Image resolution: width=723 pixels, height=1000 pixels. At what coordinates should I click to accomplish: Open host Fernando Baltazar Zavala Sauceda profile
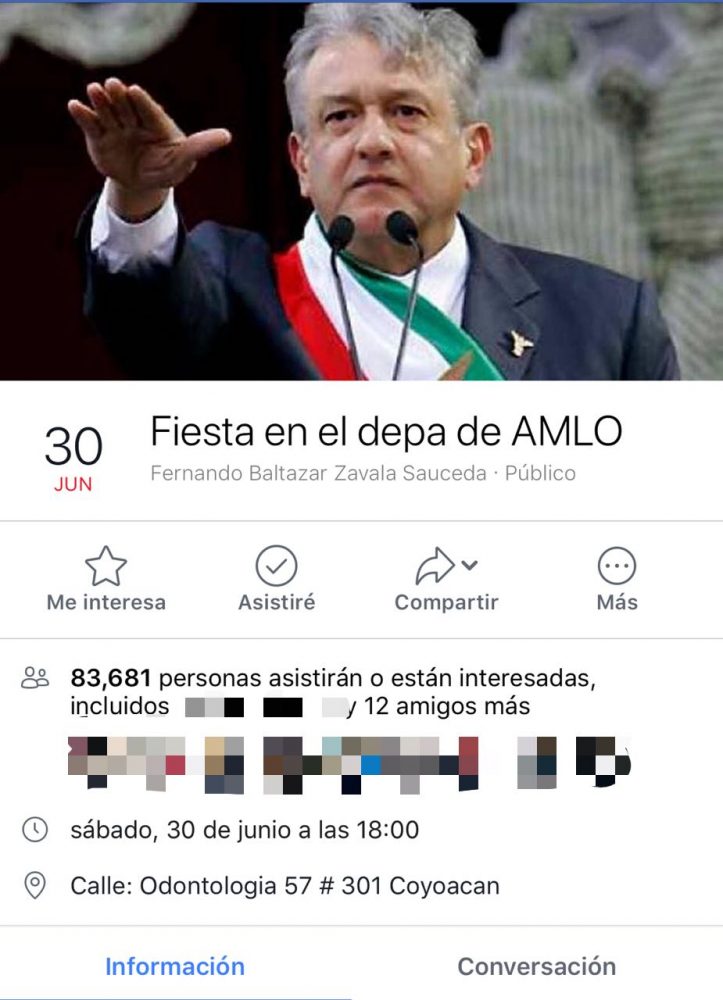click(318, 473)
